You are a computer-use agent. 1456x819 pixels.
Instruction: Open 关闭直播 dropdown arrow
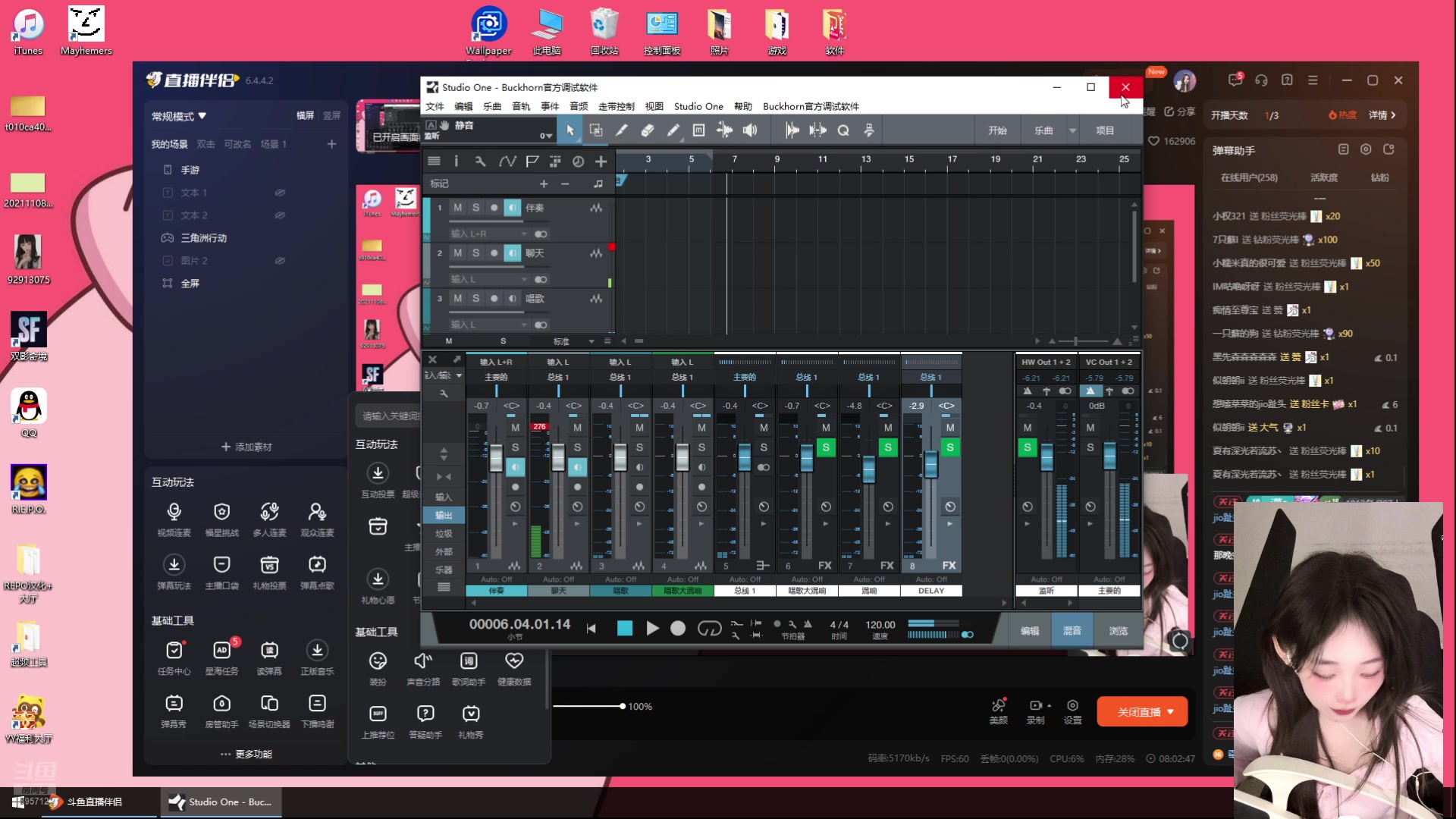(1171, 711)
